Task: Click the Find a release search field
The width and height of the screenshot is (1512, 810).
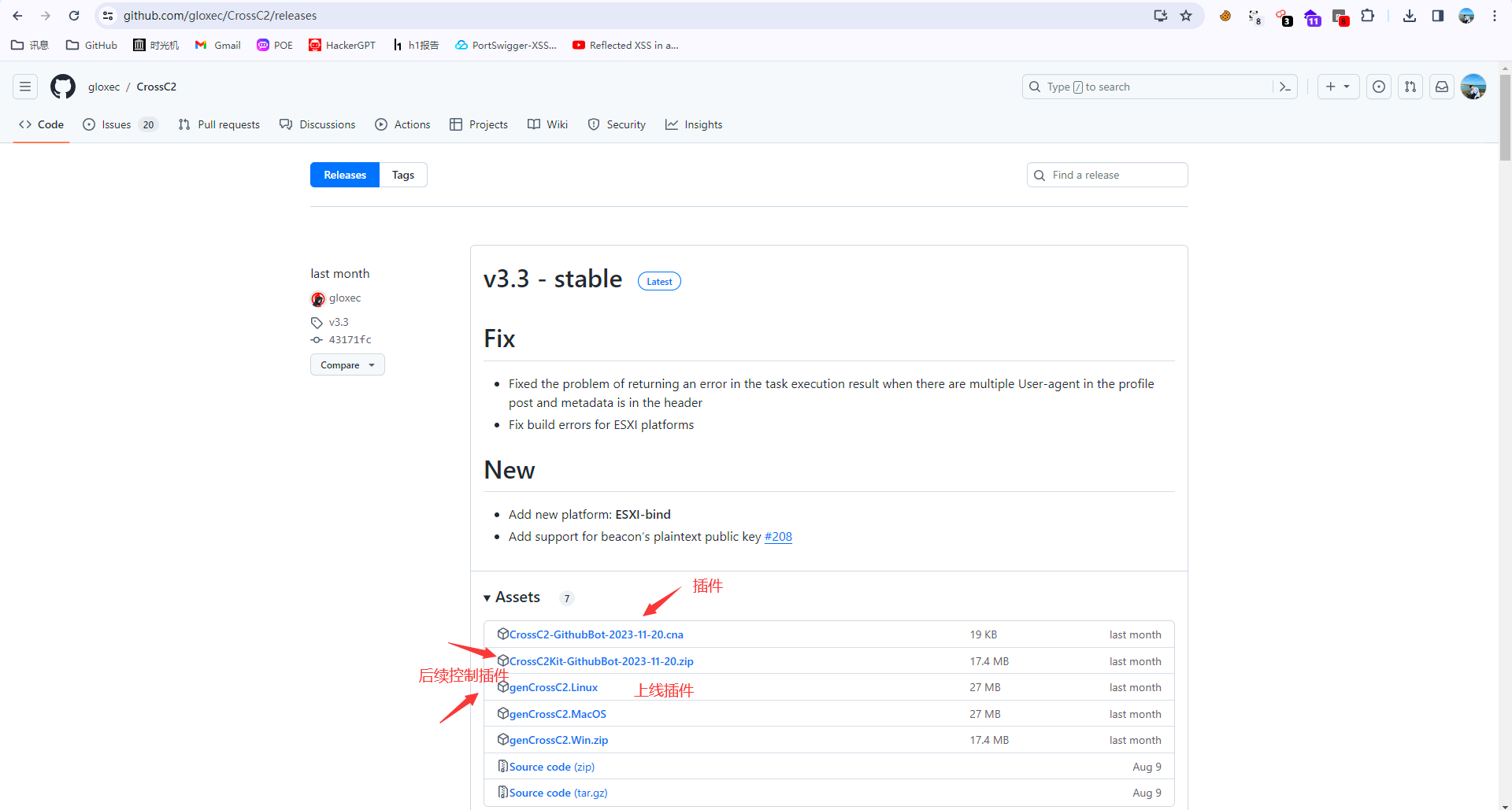Action: pyautogui.click(x=1107, y=175)
